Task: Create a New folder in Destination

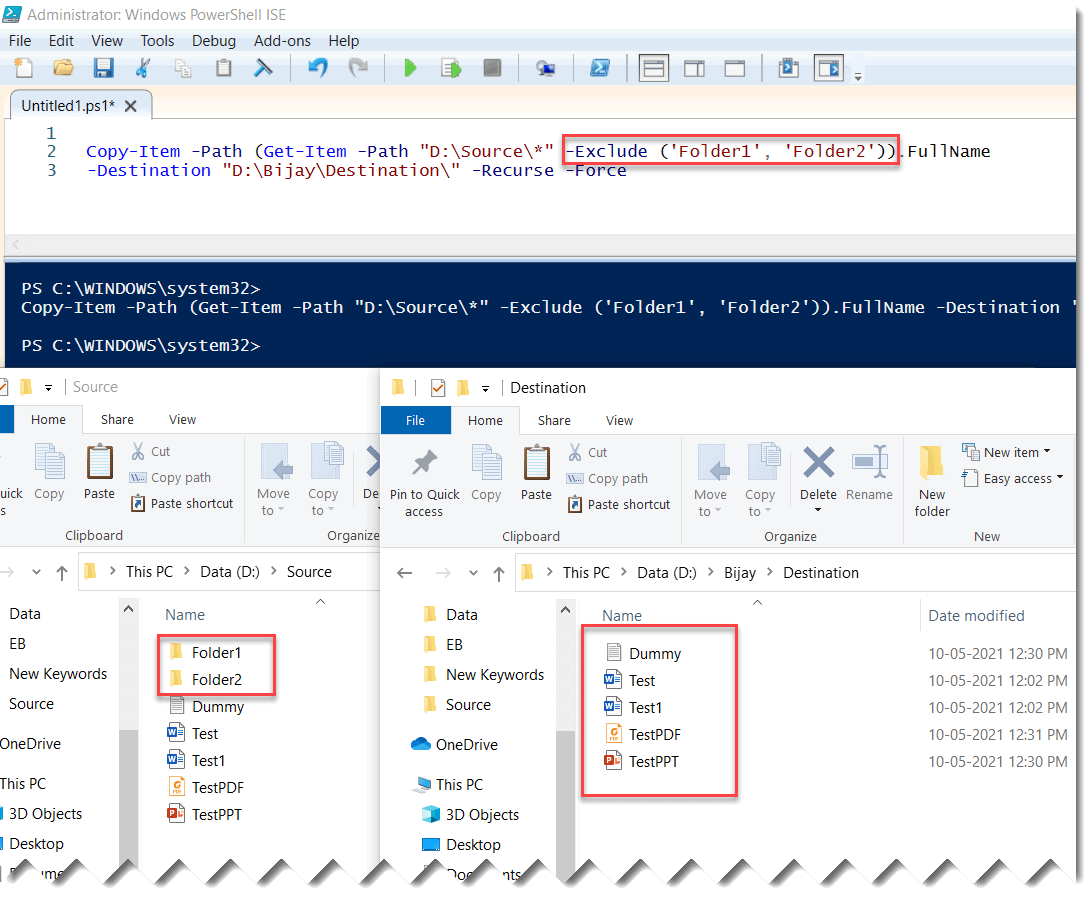Action: [x=931, y=478]
